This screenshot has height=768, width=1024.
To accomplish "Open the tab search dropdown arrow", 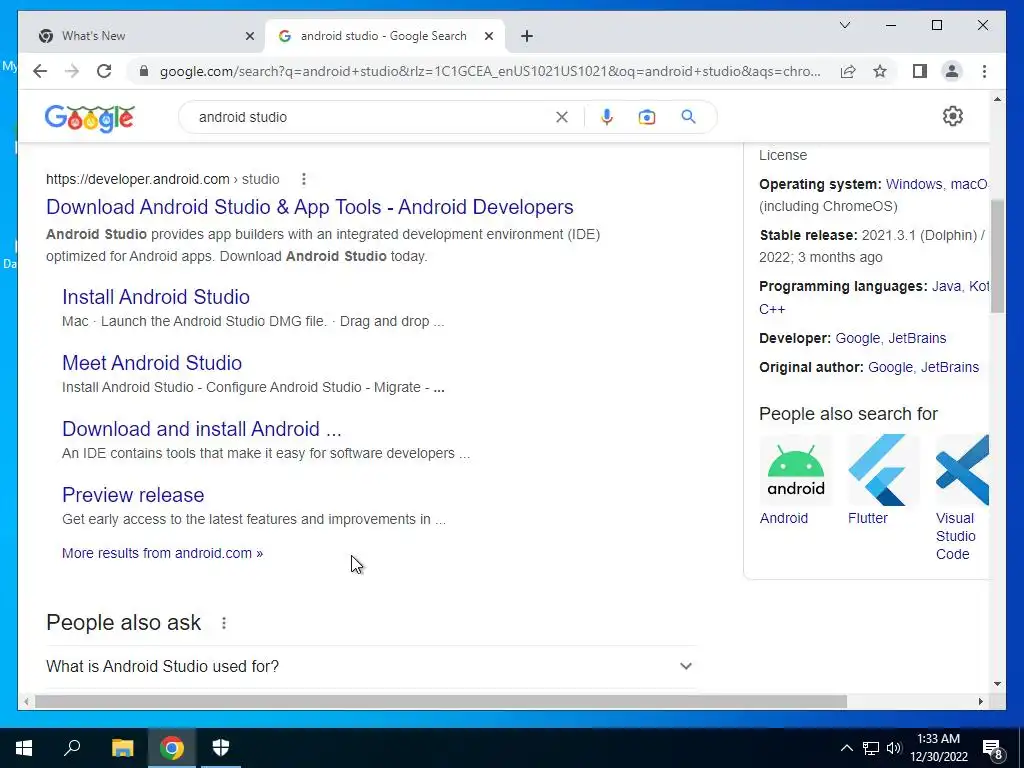I will (844, 25).
